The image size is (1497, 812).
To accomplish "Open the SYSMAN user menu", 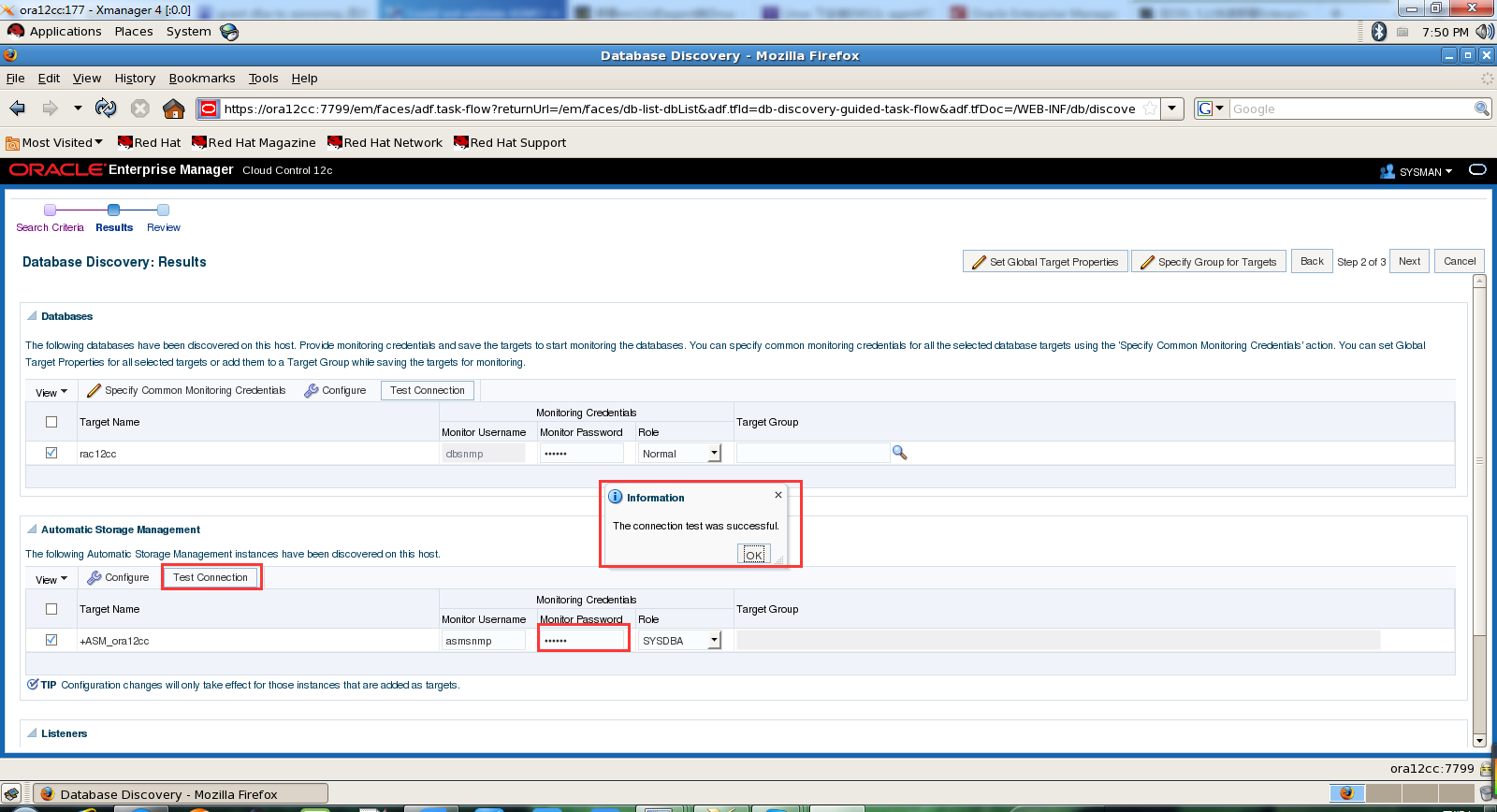I will click(1417, 171).
